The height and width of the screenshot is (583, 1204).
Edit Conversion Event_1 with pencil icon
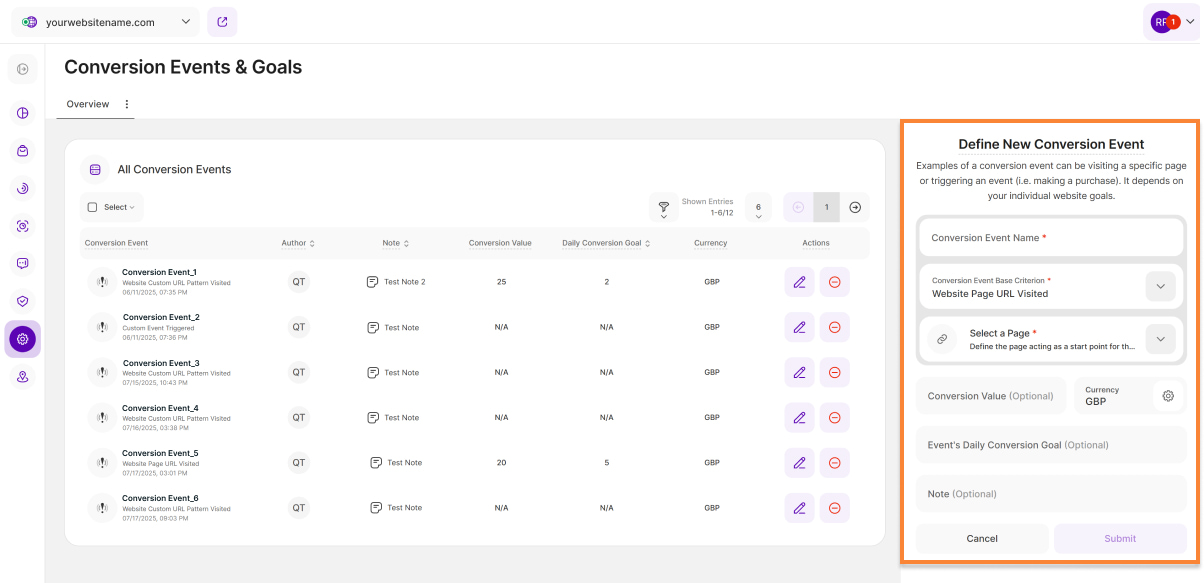[x=799, y=282]
